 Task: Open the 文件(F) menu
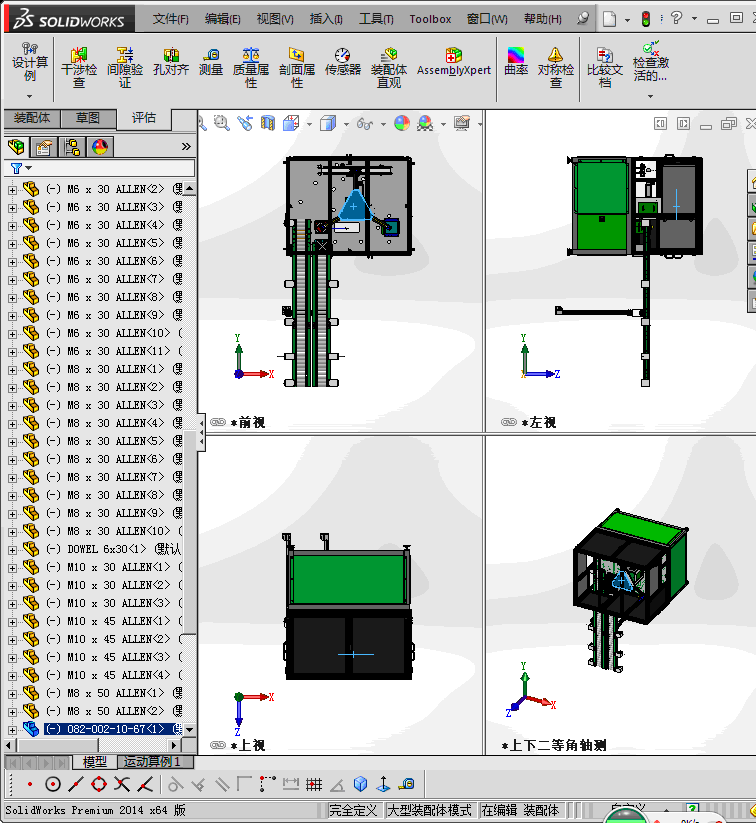pyautogui.click(x=171, y=19)
